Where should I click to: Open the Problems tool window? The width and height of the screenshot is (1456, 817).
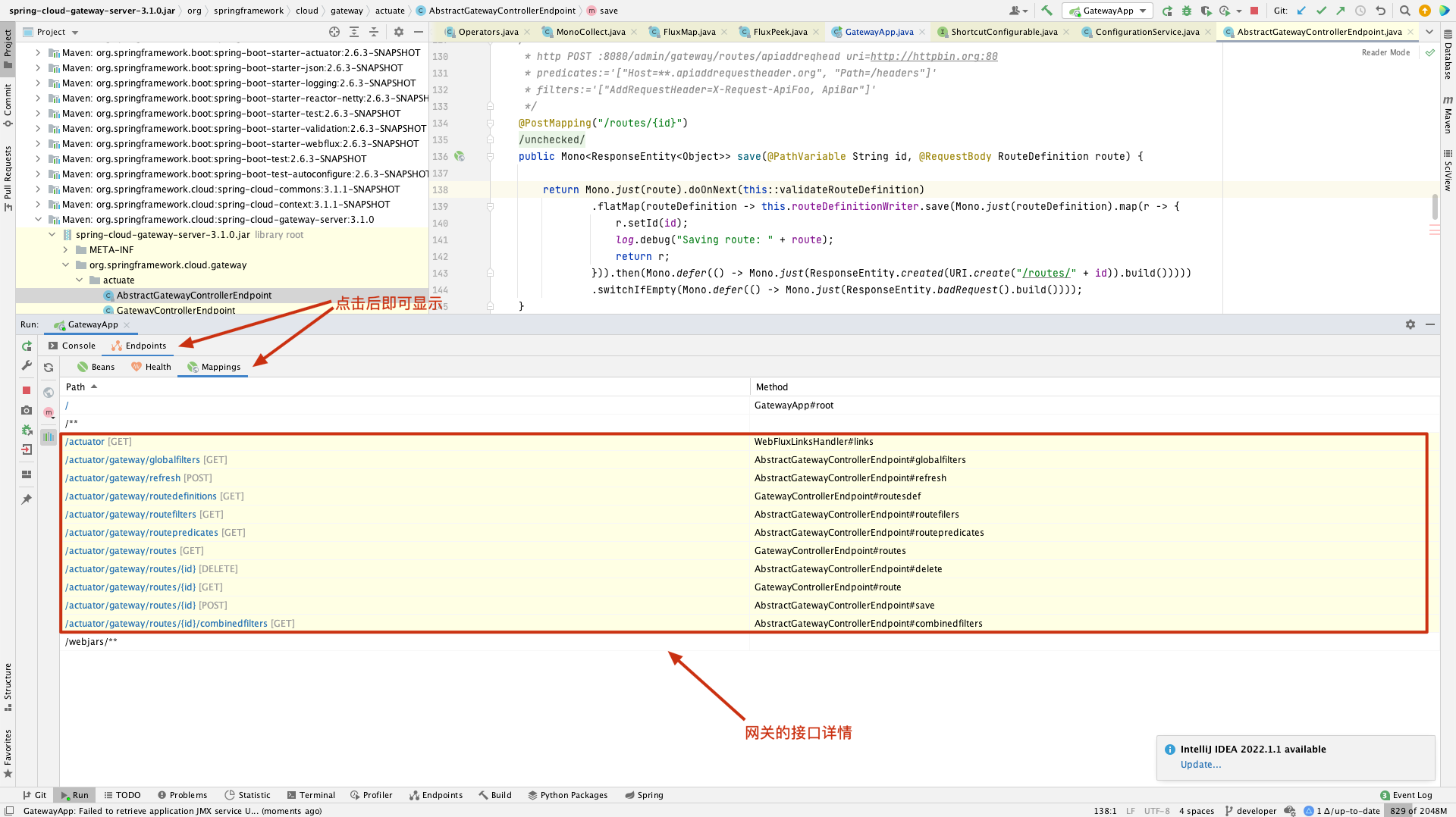pos(182,795)
